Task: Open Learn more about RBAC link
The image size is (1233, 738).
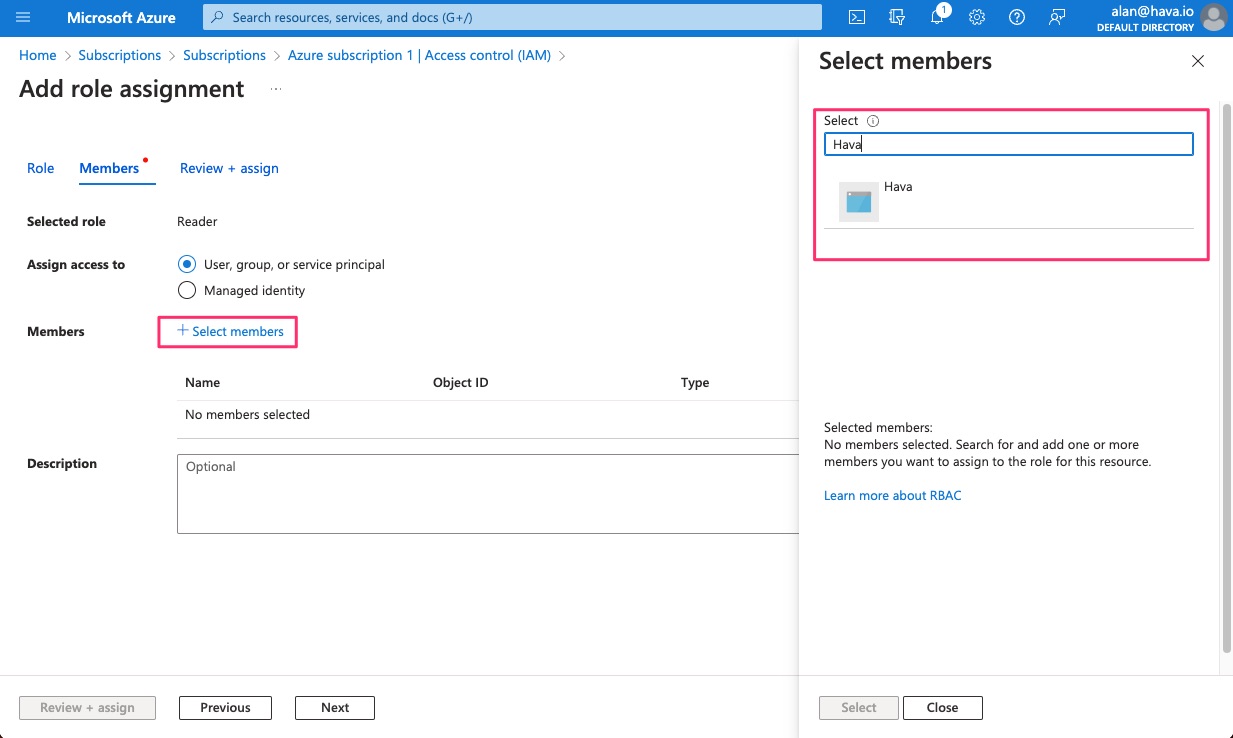Action: [x=892, y=496]
